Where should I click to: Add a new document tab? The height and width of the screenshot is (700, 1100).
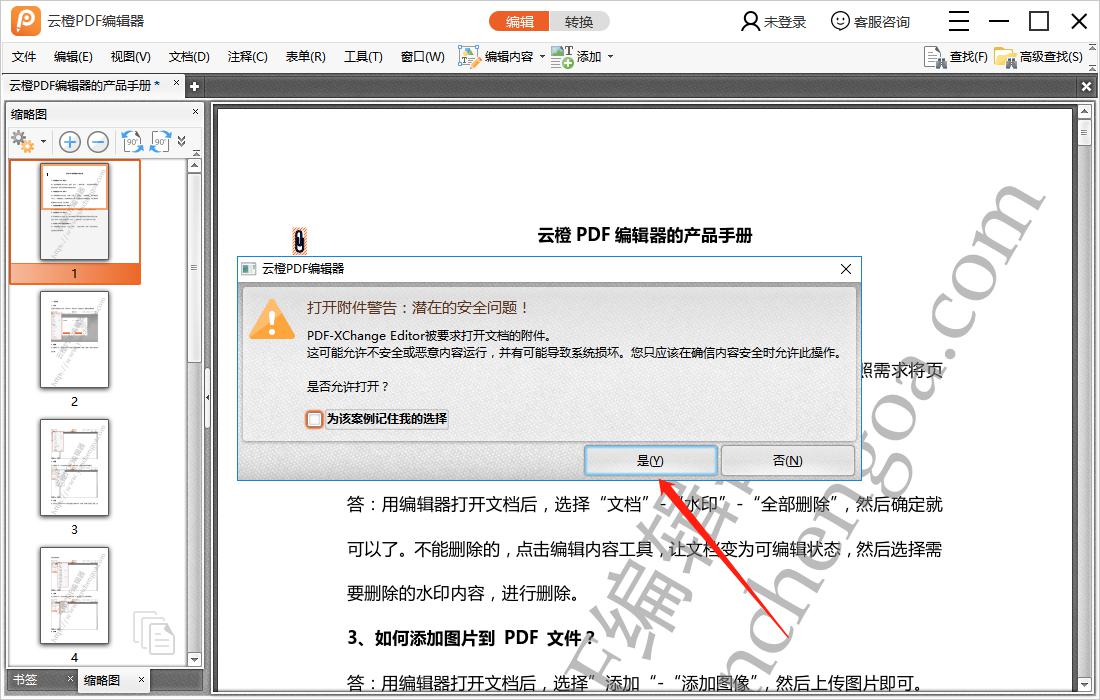click(x=194, y=86)
